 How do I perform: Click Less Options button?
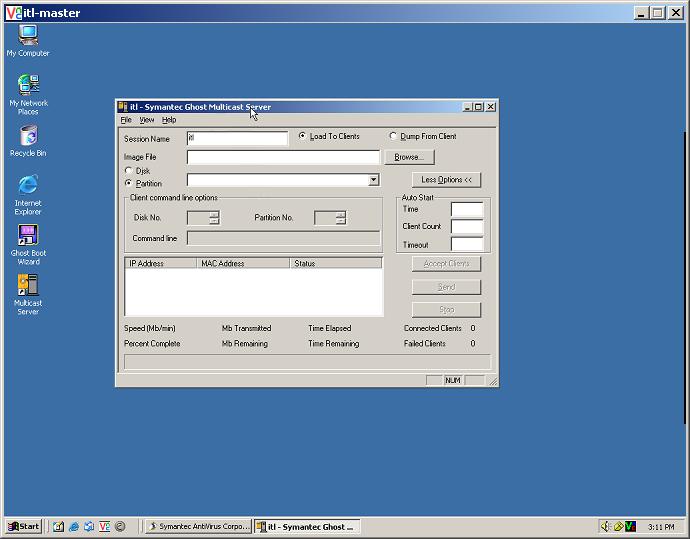[446, 180]
